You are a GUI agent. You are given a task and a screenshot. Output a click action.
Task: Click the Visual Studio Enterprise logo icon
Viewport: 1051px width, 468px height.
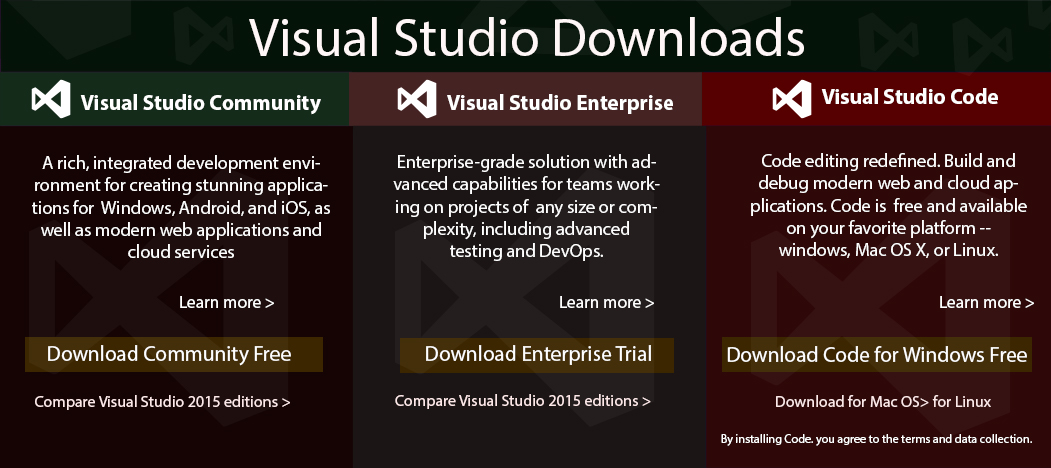coord(417,99)
